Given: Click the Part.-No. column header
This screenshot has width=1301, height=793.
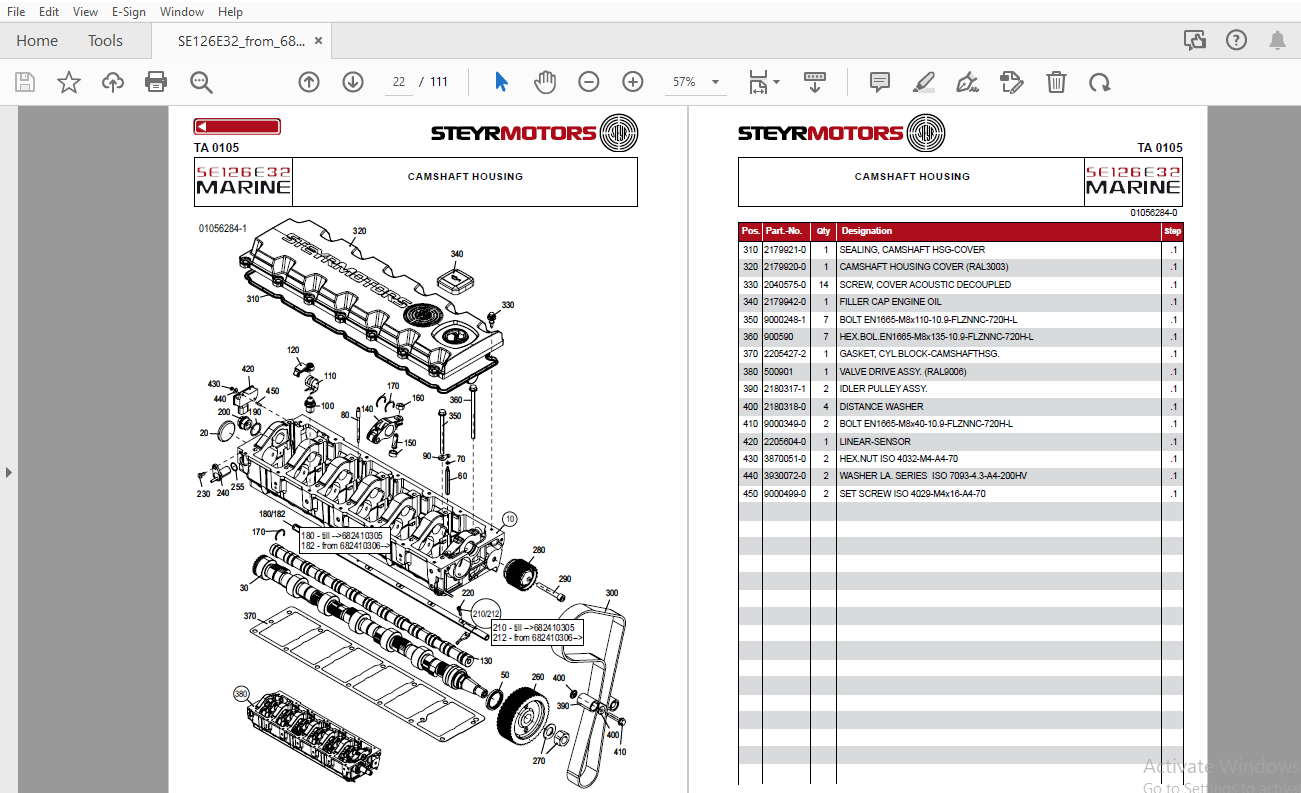Looking at the screenshot, I should pyautogui.click(x=785, y=231).
